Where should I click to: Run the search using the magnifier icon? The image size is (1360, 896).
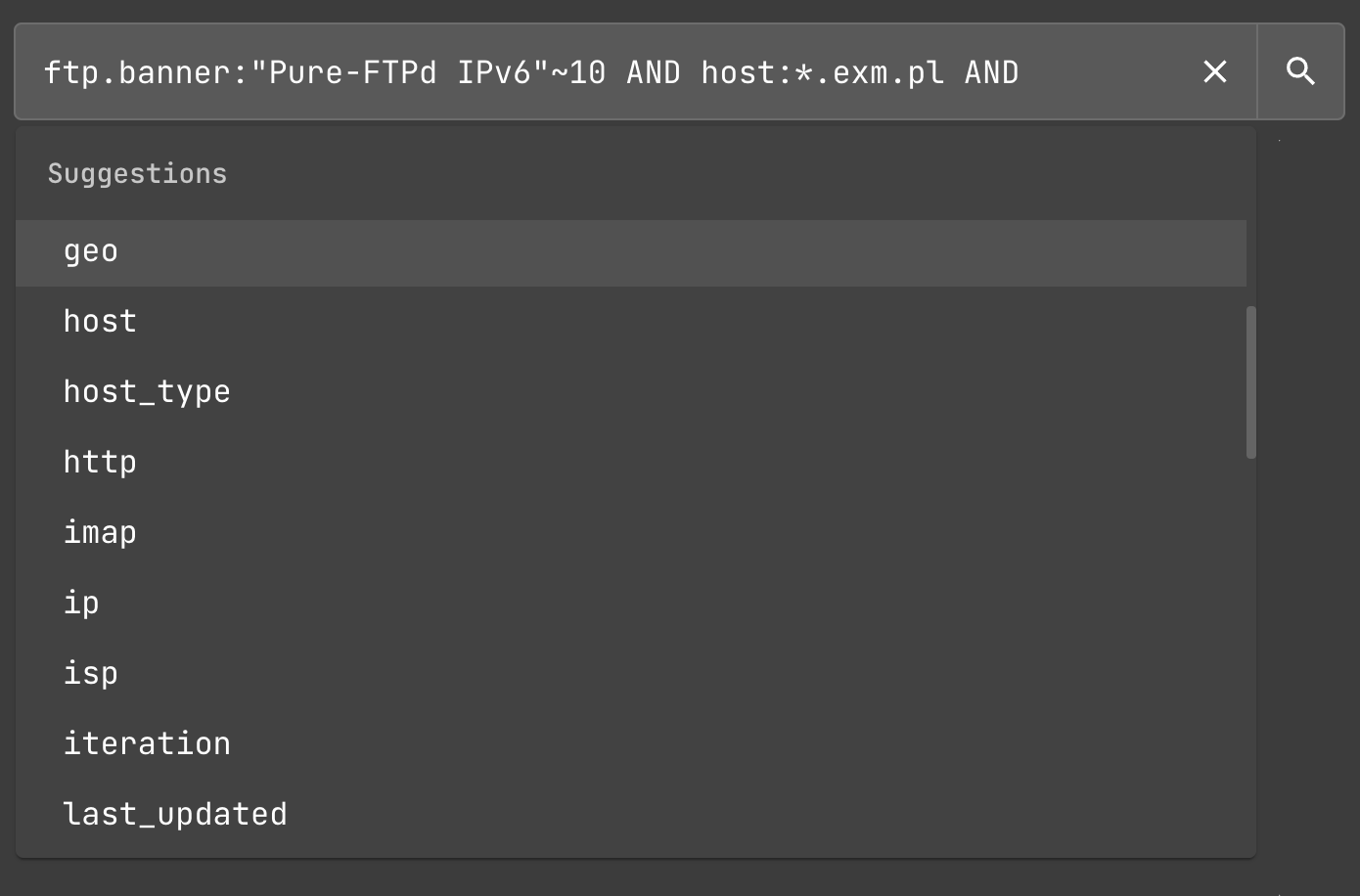click(x=1300, y=71)
